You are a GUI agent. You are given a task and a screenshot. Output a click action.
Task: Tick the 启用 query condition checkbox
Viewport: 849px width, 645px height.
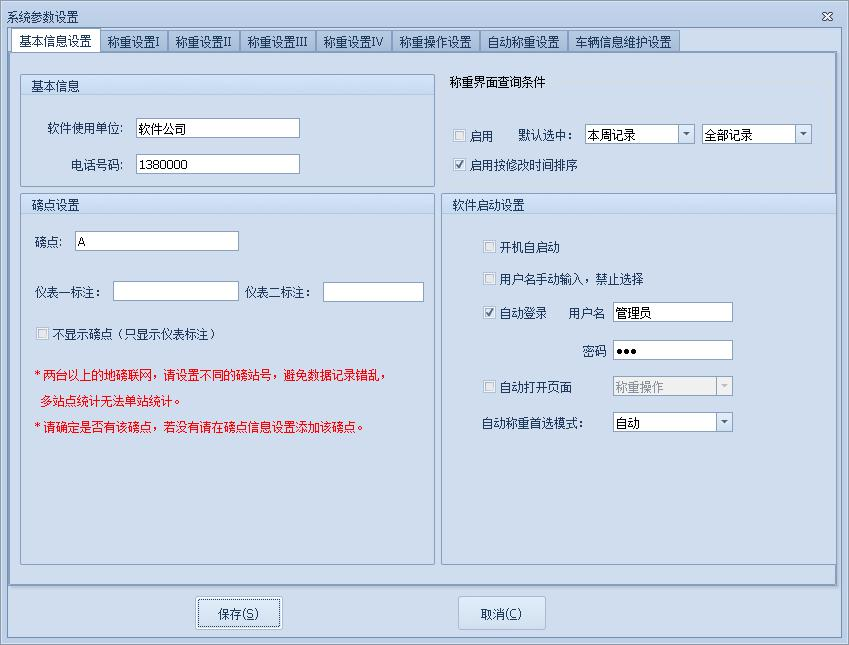tap(459, 135)
